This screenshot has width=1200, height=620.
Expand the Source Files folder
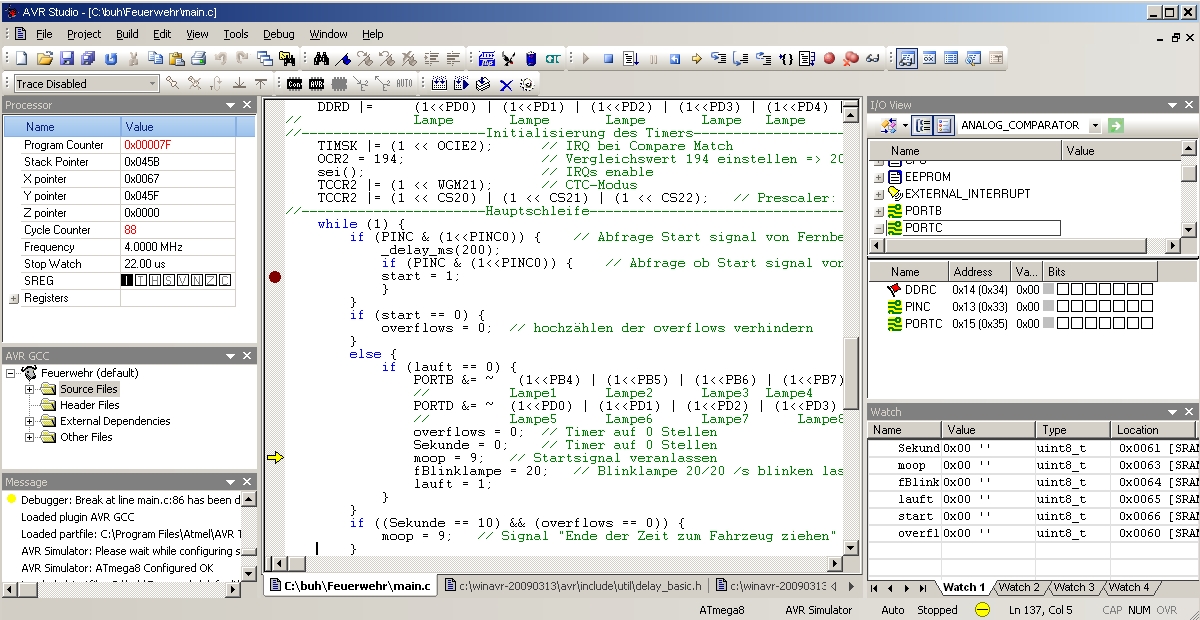pyautogui.click(x=30, y=389)
